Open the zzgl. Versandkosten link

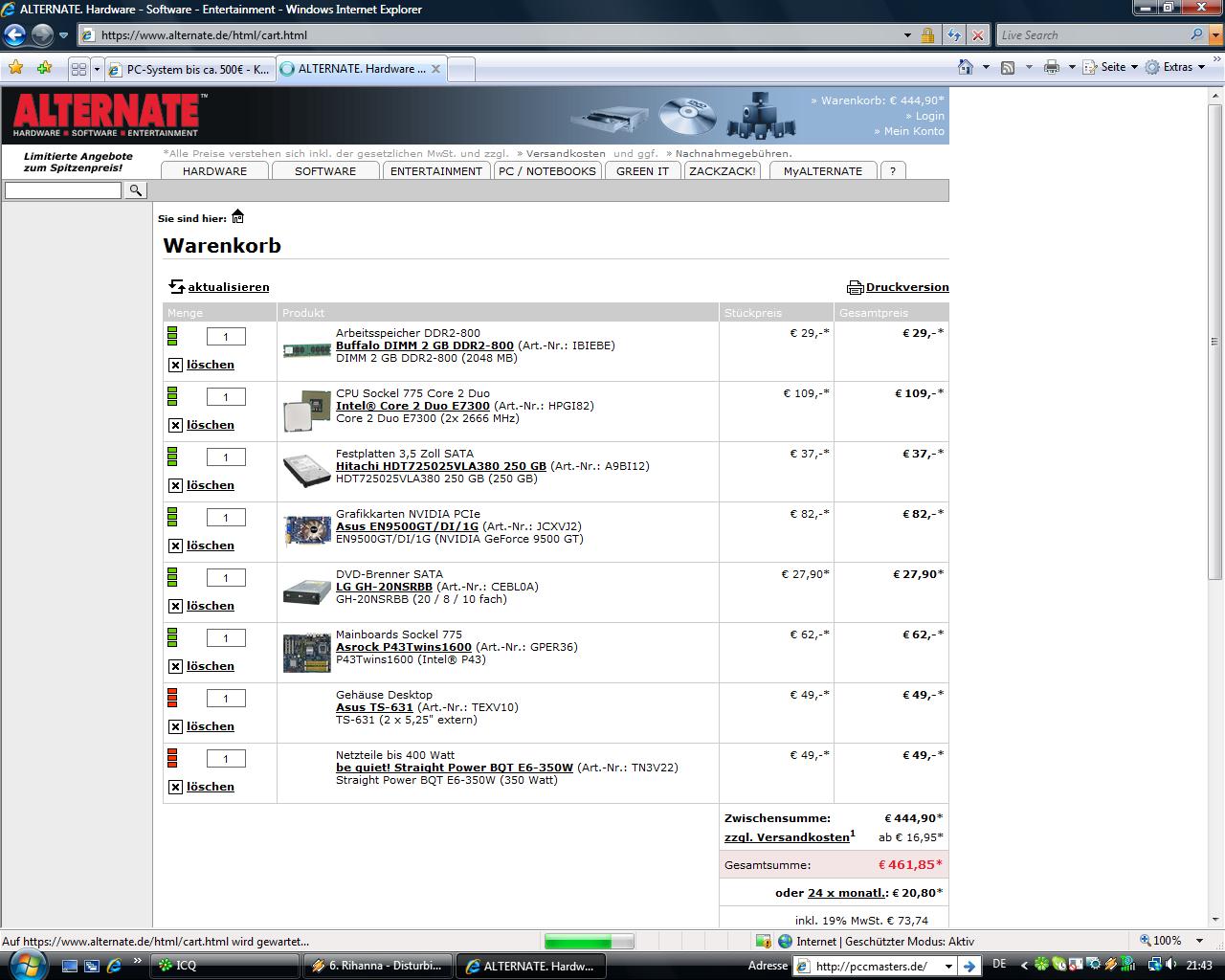pos(787,837)
